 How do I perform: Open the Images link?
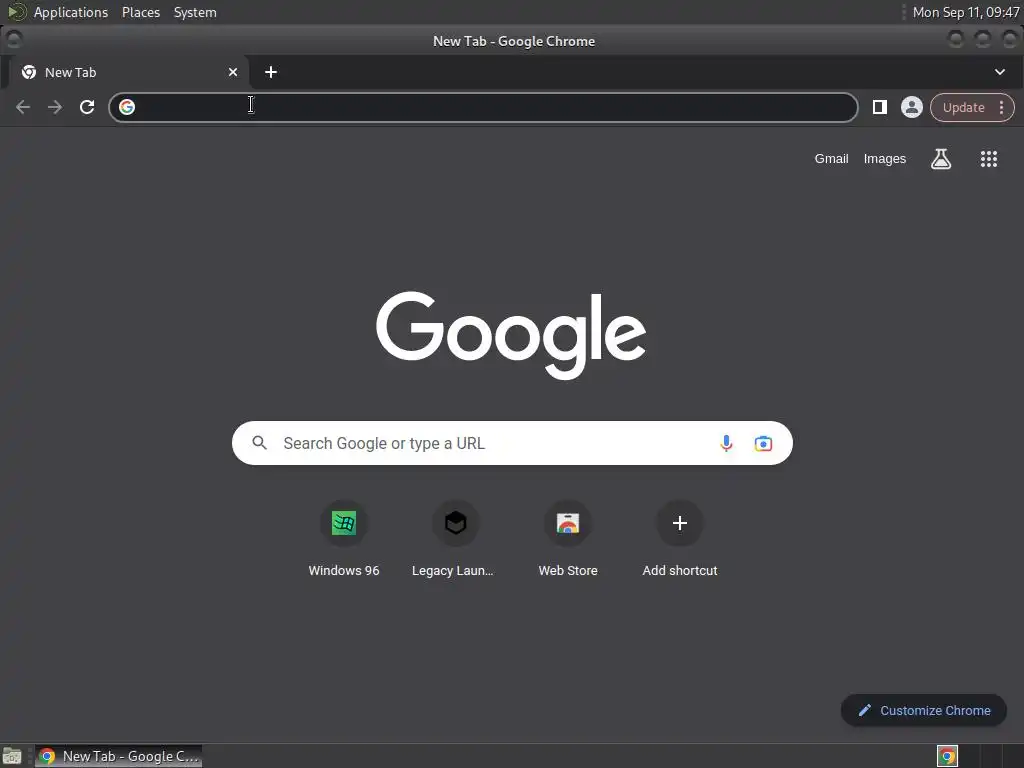(x=885, y=159)
